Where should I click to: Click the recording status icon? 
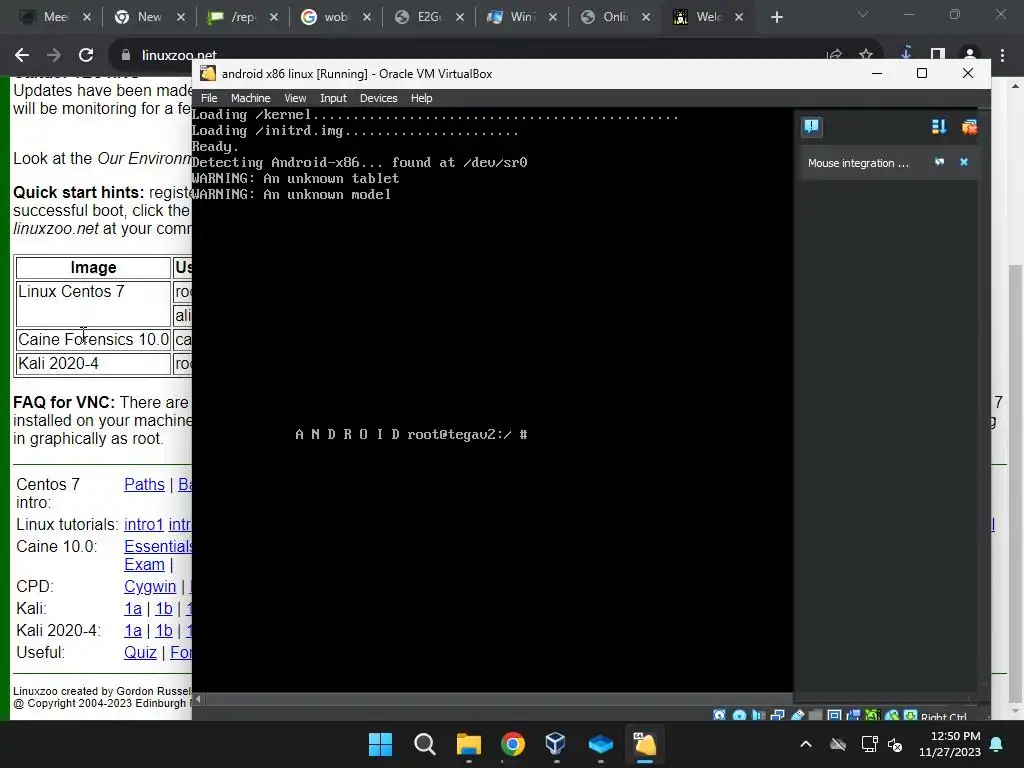853,716
